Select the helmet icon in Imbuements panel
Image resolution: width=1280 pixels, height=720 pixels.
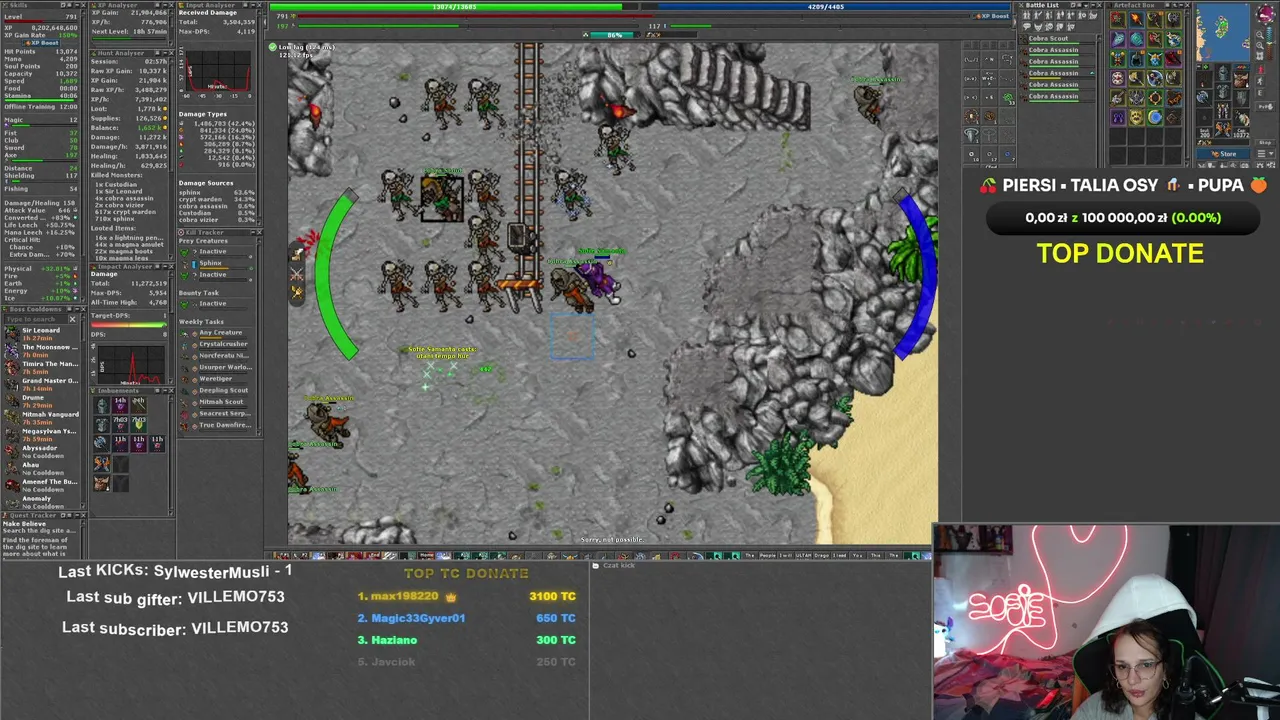[101, 404]
